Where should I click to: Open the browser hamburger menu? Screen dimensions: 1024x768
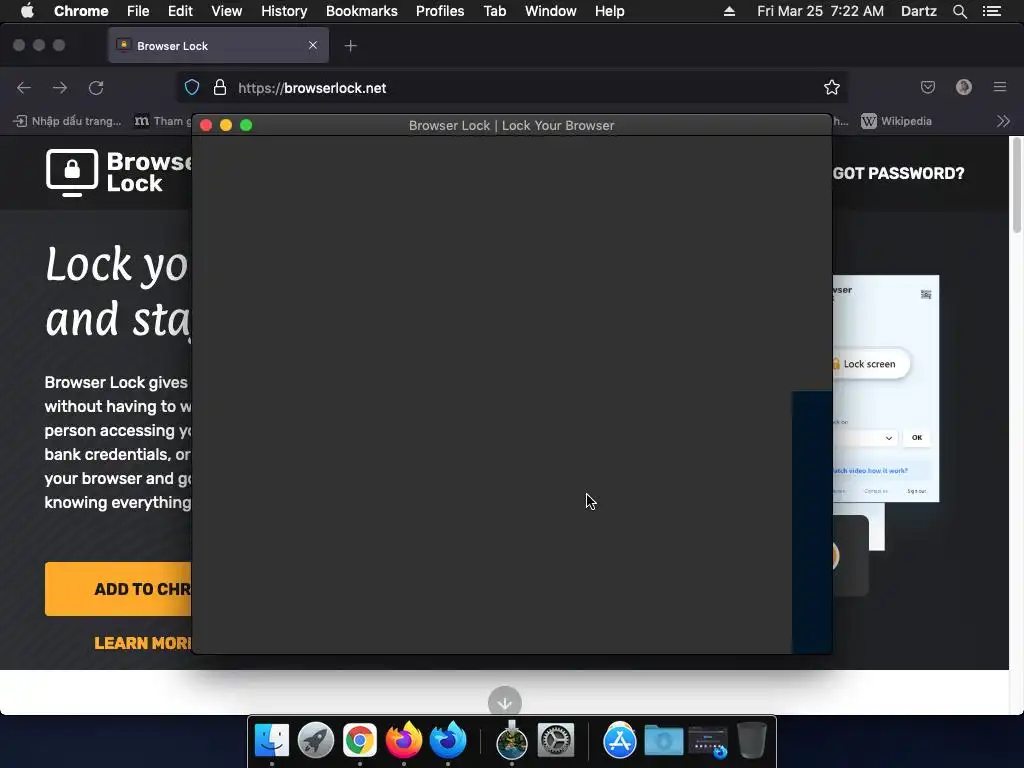tap(1000, 87)
